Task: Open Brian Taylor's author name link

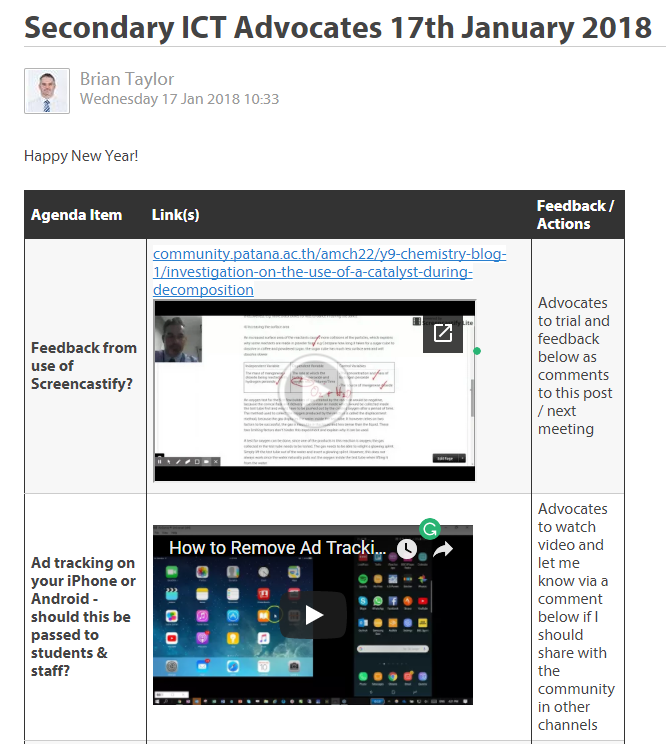Action: (127, 79)
